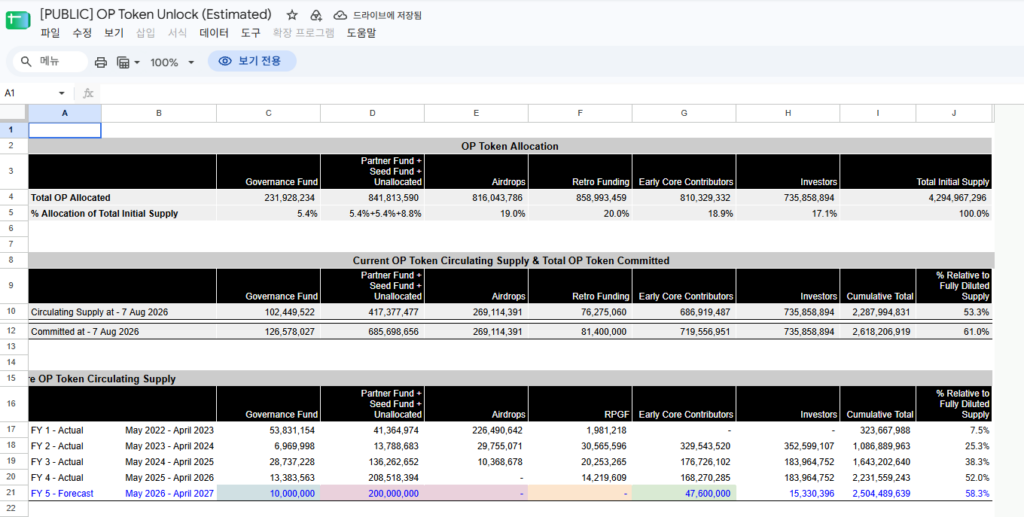Click the 208,518,394 FY 4 cell

pos(372,477)
